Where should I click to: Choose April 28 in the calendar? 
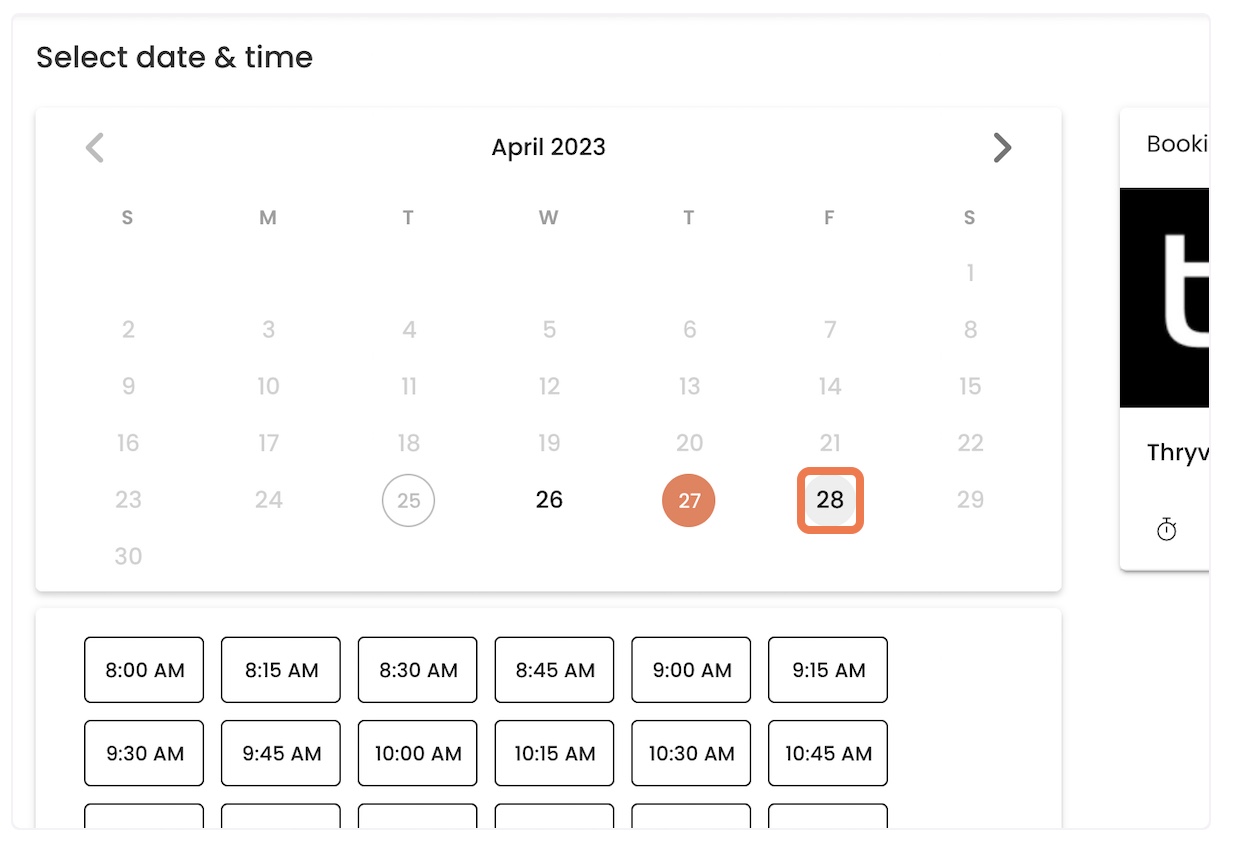pos(830,500)
